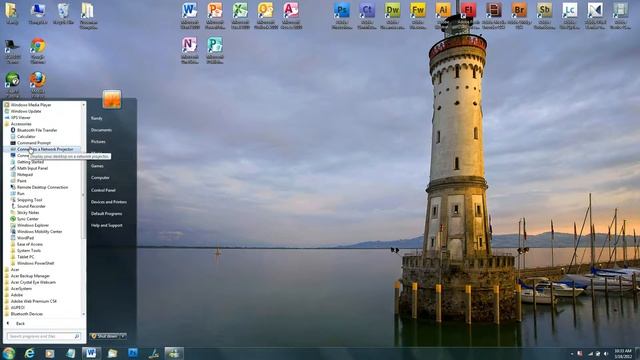
Task: Open Remote Desktop Connection
Action: [x=42, y=187]
